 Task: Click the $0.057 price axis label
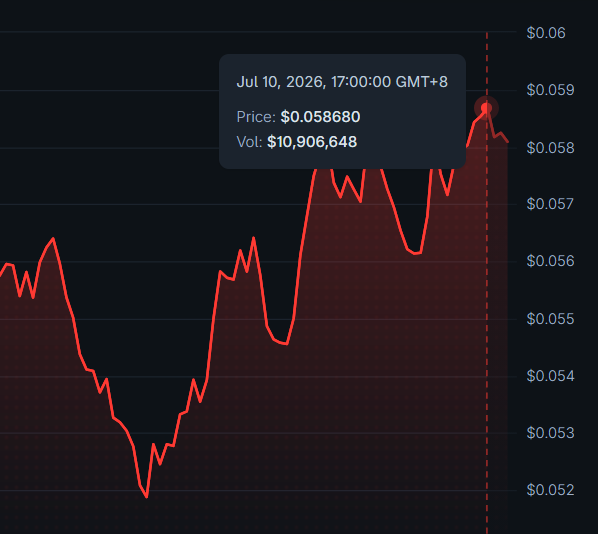click(x=550, y=204)
